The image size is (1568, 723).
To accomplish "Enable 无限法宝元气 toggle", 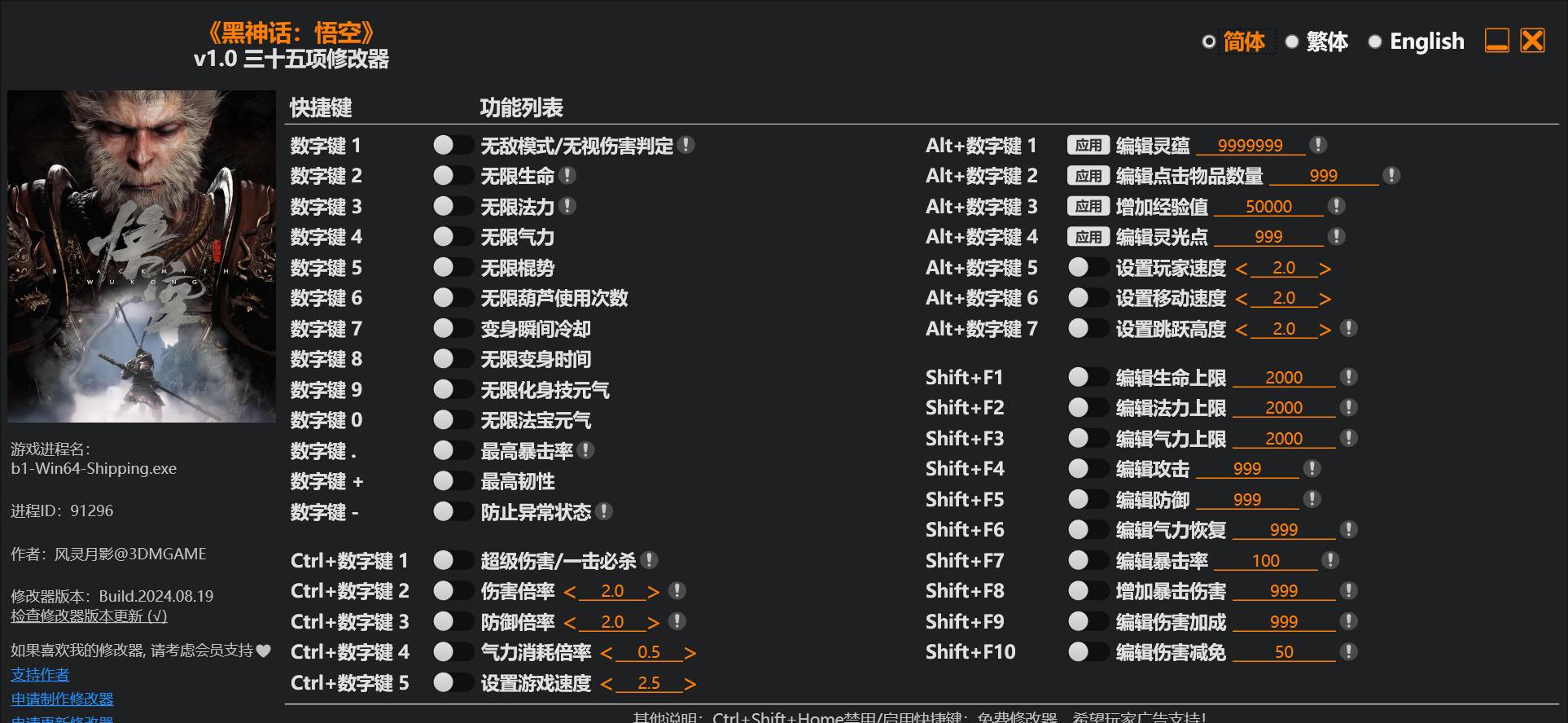I will click(x=453, y=419).
